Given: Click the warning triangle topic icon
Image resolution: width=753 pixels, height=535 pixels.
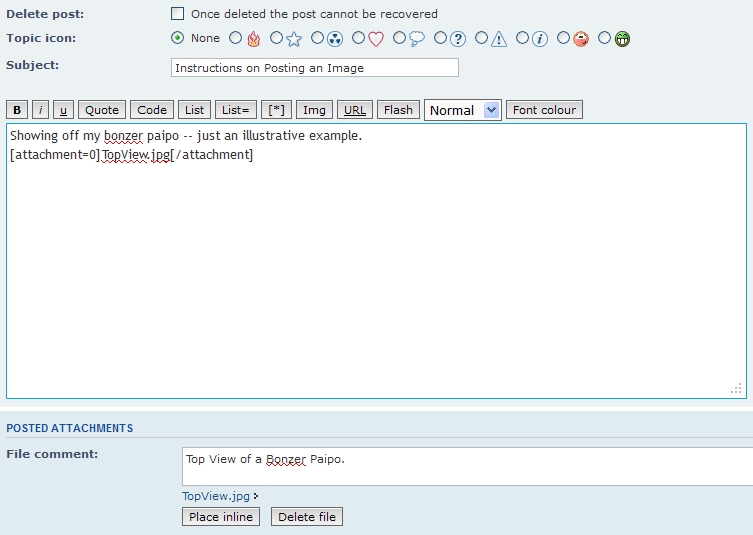Looking at the screenshot, I should (x=499, y=39).
